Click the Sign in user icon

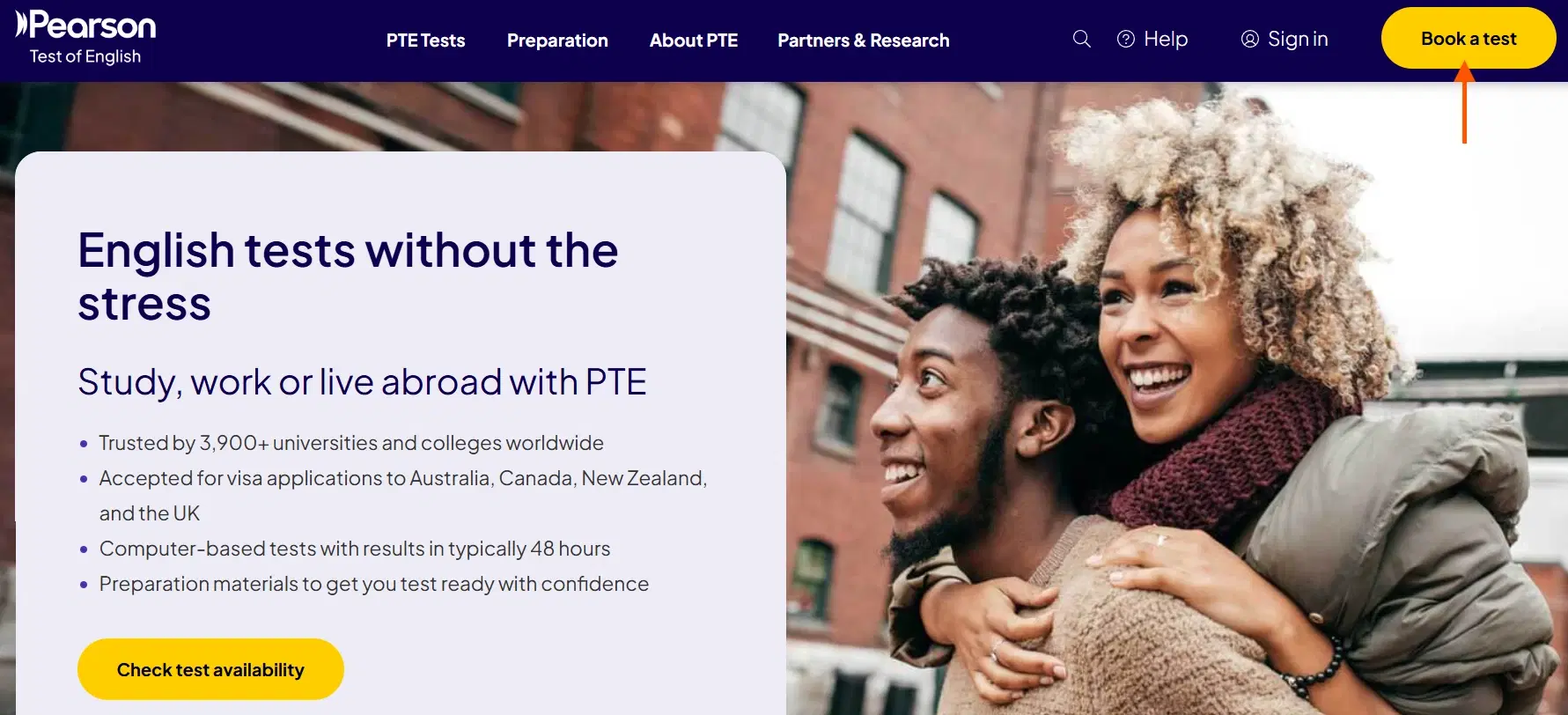(x=1249, y=39)
